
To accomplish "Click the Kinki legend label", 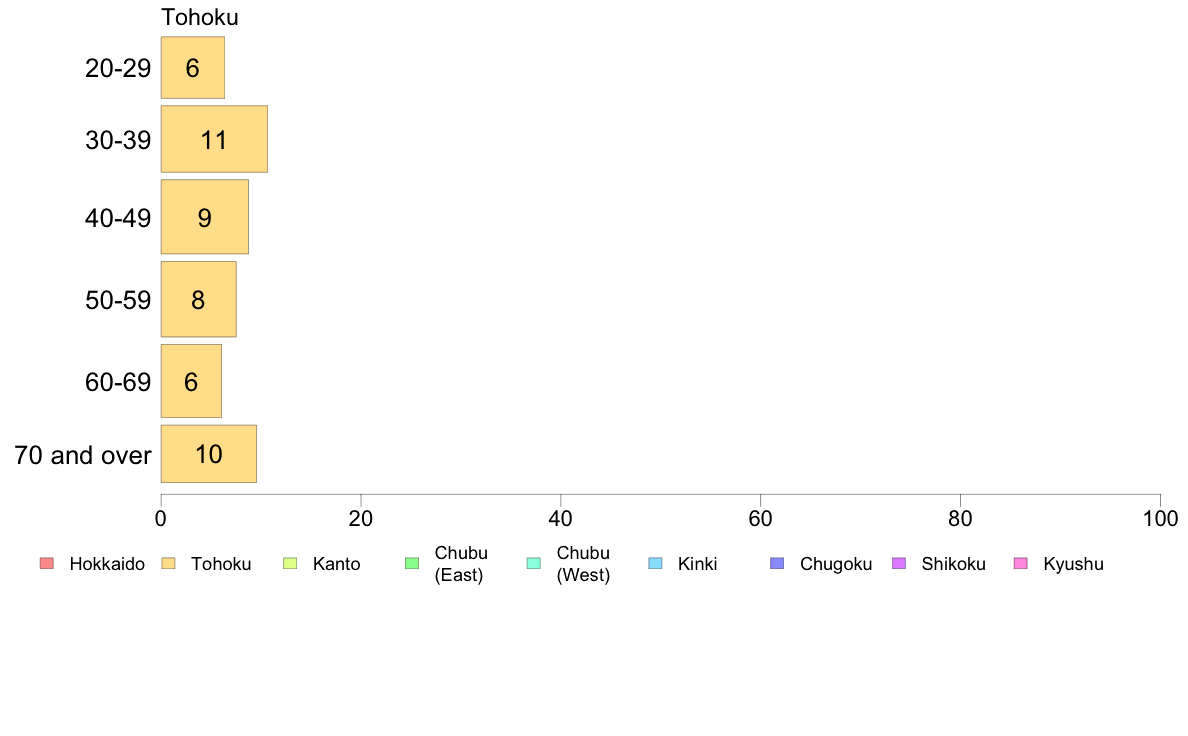I will click(x=697, y=564).
